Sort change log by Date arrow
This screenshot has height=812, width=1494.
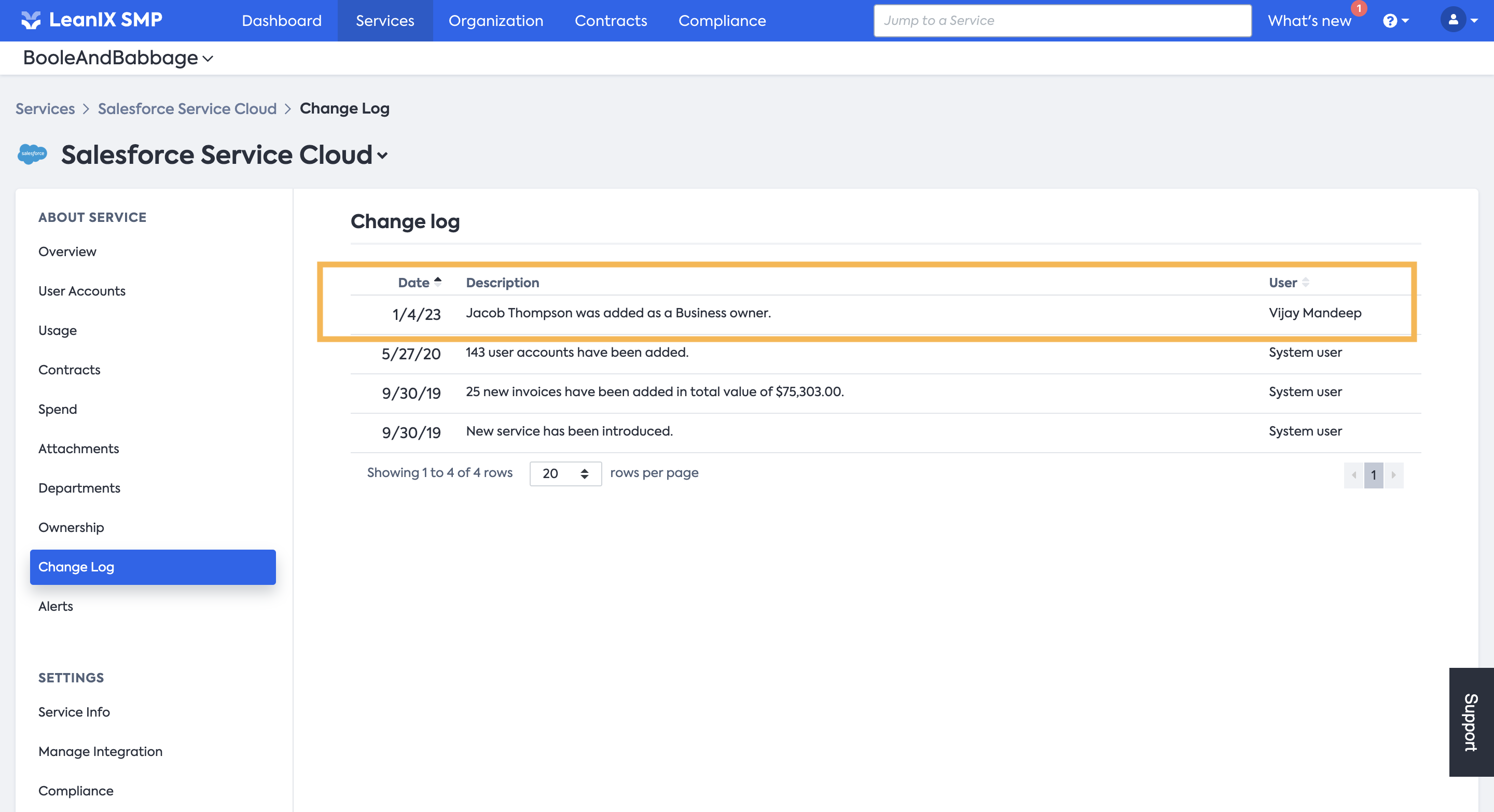438,282
